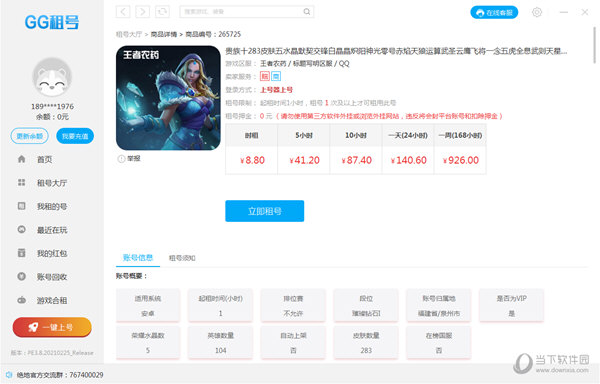The height and width of the screenshot is (384, 600).
Task: Click 租号大厅 breadcrumb link
Action: [x=129, y=34]
